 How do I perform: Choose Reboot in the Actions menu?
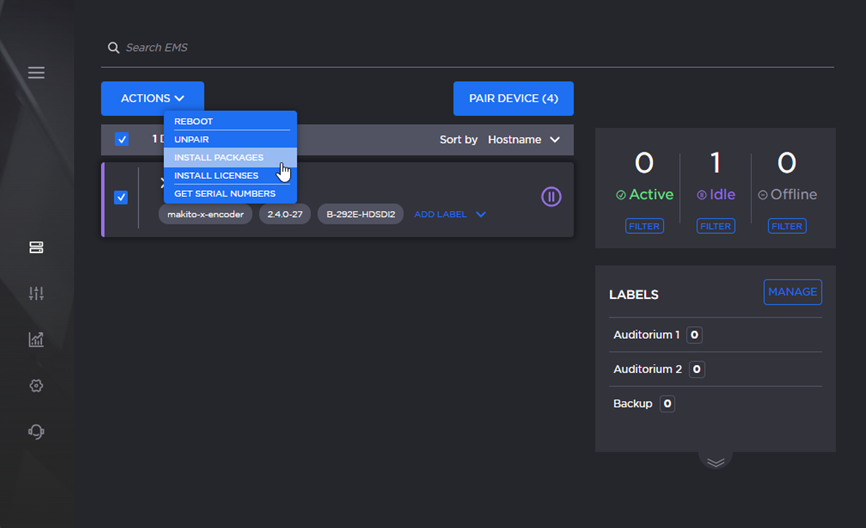coord(194,122)
